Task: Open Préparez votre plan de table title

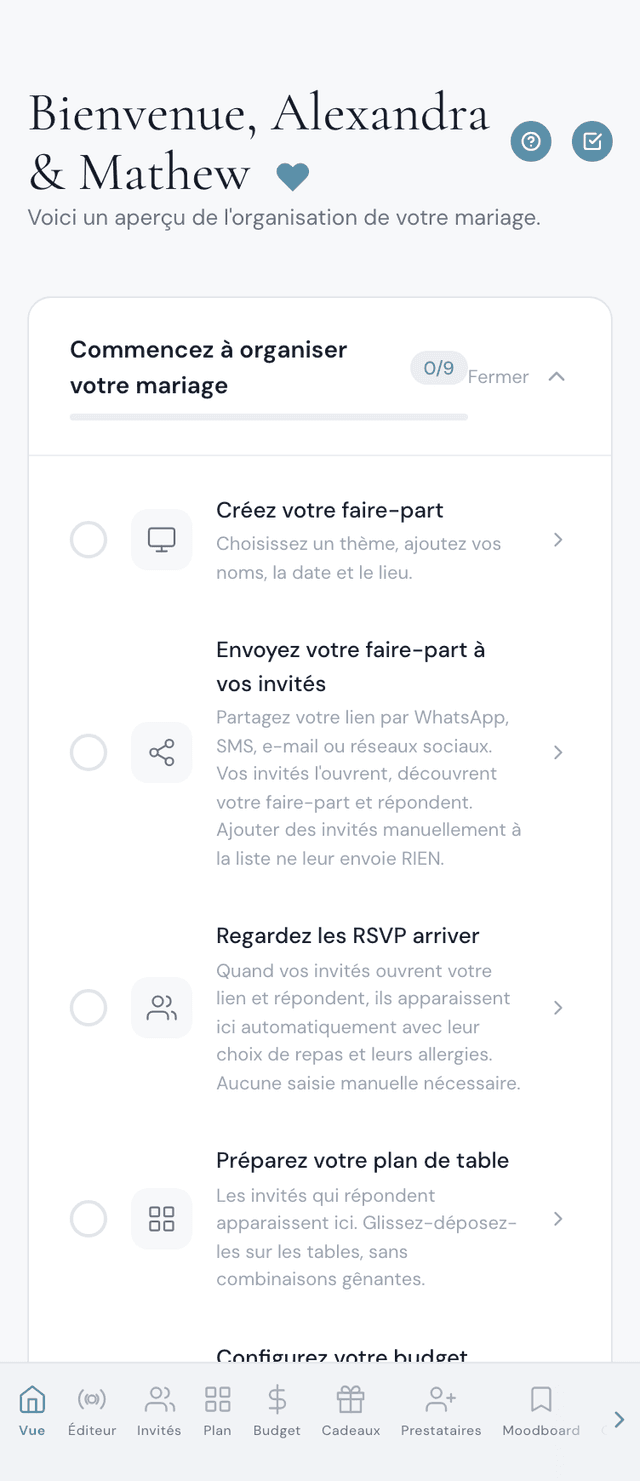Action: point(363,1160)
